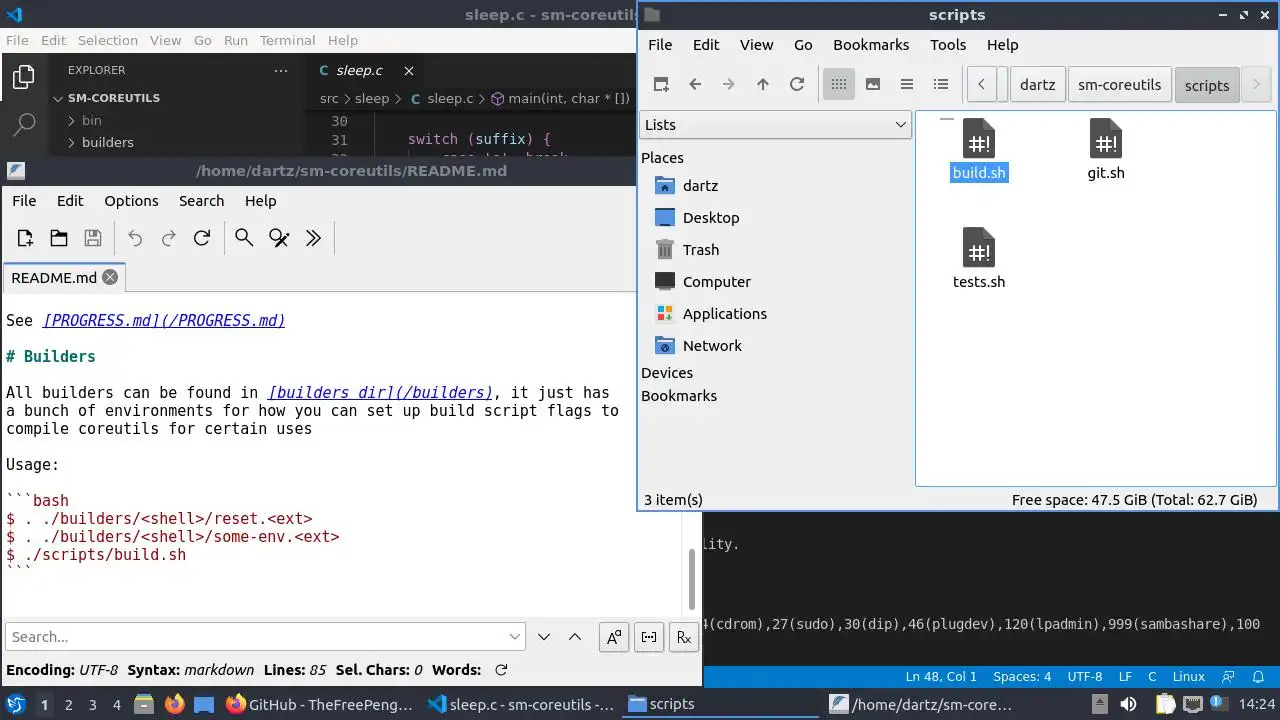Toggle whole word search option
The width and height of the screenshot is (1280, 720).
coord(649,637)
